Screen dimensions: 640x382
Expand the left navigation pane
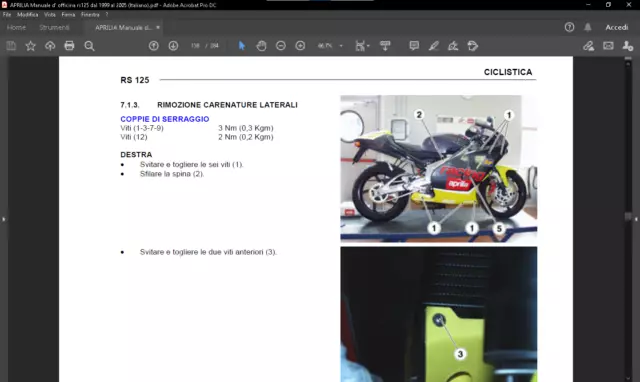pyautogui.click(x=3, y=219)
